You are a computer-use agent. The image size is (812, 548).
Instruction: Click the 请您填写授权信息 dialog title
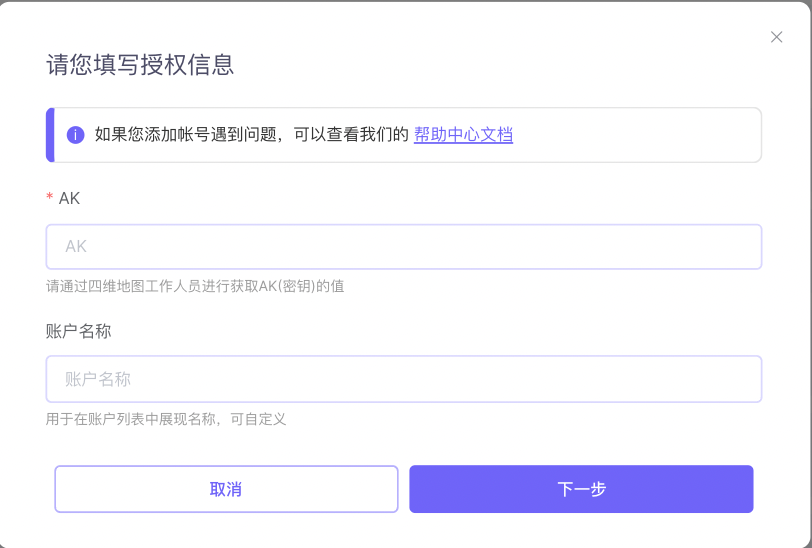(140, 65)
